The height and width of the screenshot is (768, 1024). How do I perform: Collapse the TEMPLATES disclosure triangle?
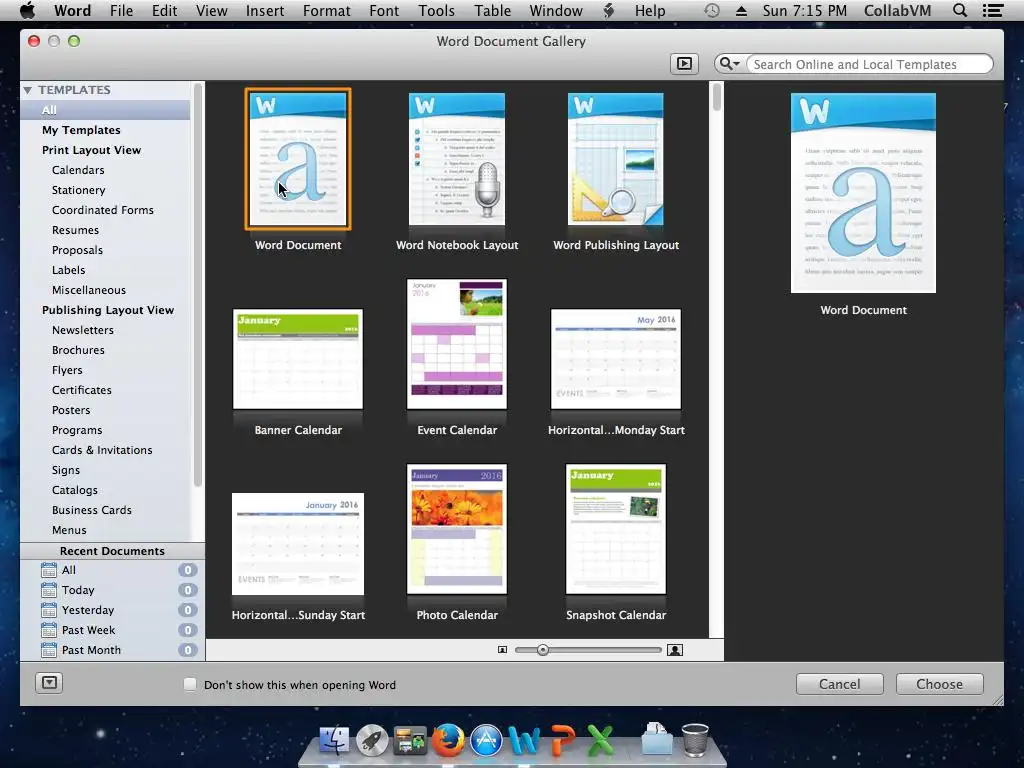(27, 90)
